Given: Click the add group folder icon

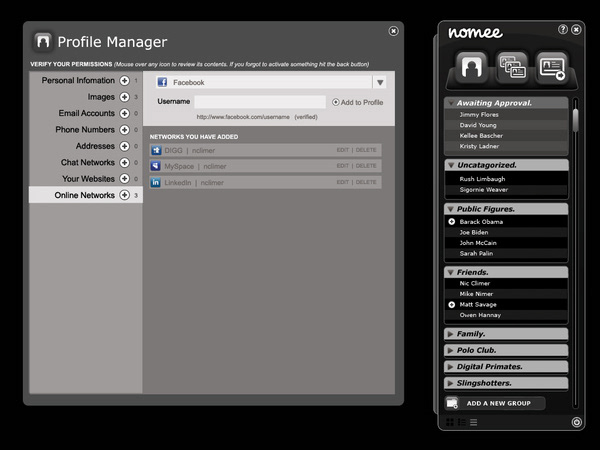Looking at the screenshot, I should point(452,403).
